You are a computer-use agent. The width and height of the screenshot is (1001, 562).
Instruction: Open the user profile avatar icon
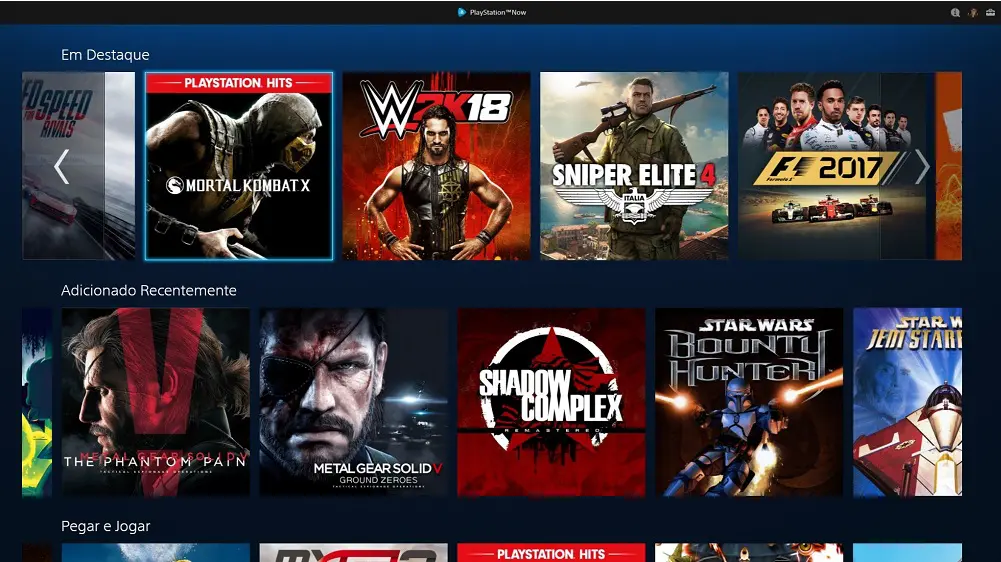tap(972, 12)
